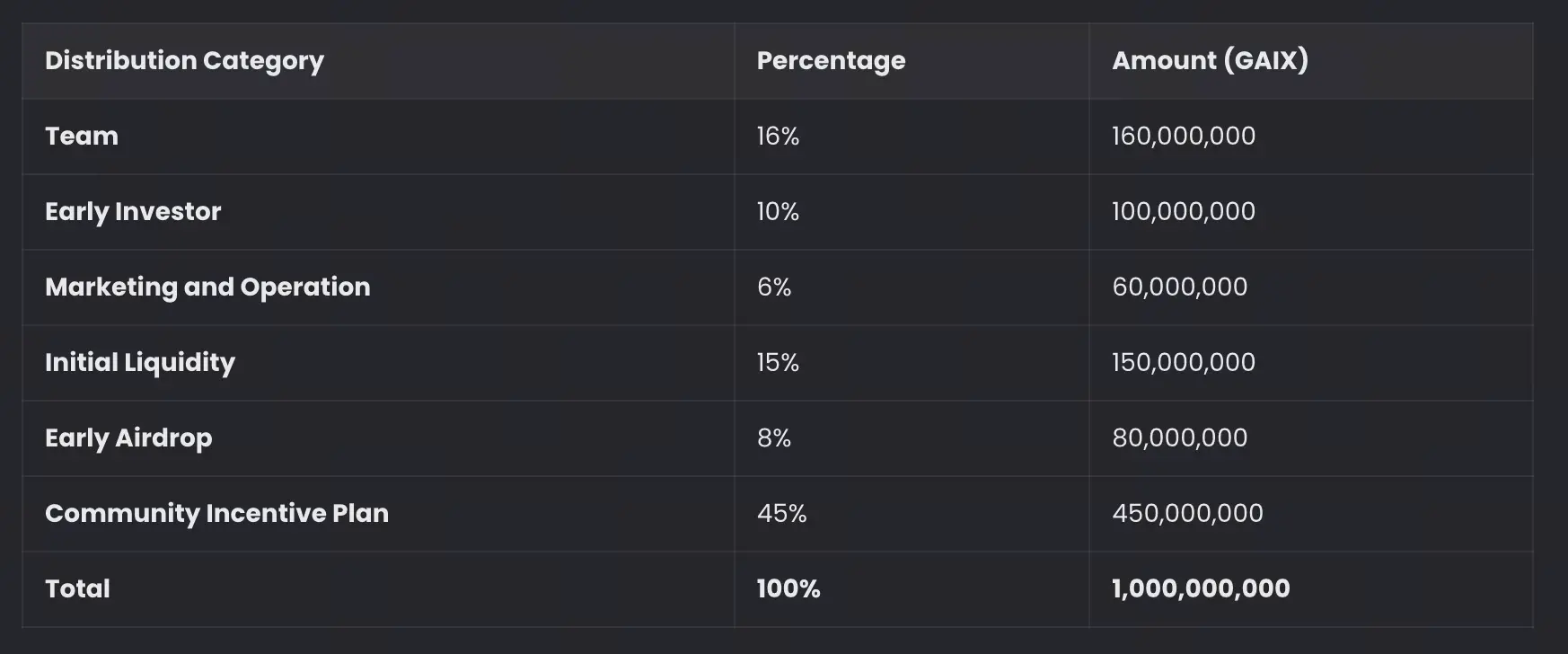Click the Distribution Category column header
Screen dimensions: 1568x654
pyautogui.click(x=184, y=60)
